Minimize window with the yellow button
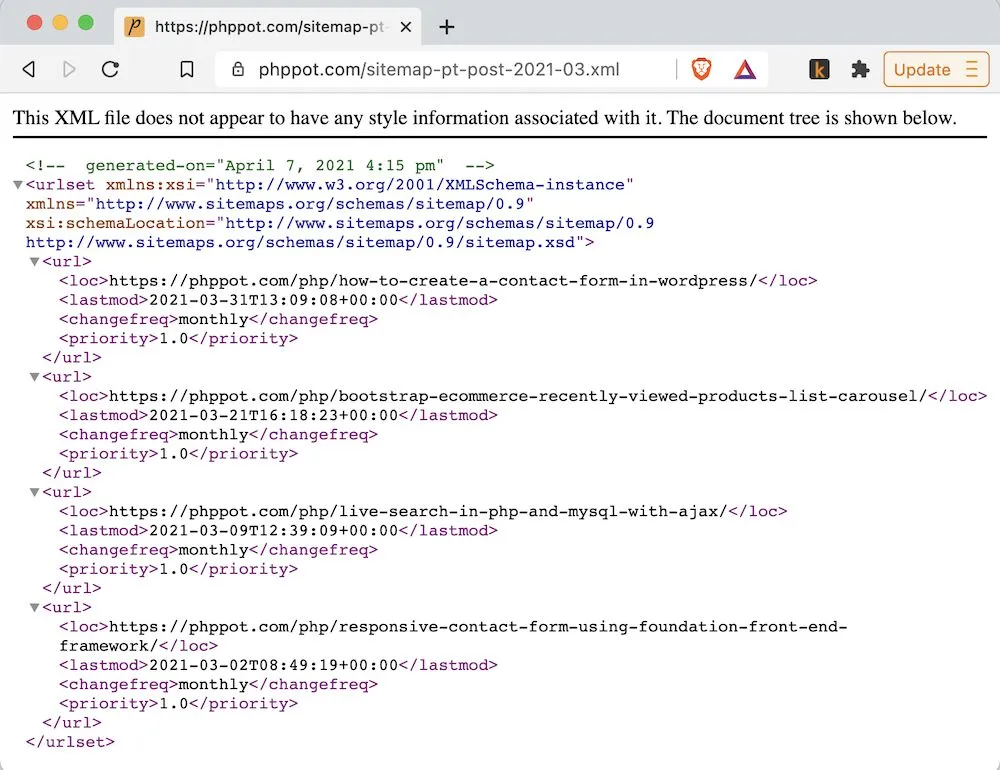The width and height of the screenshot is (1000, 770). pyautogui.click(x=60, y=23)
